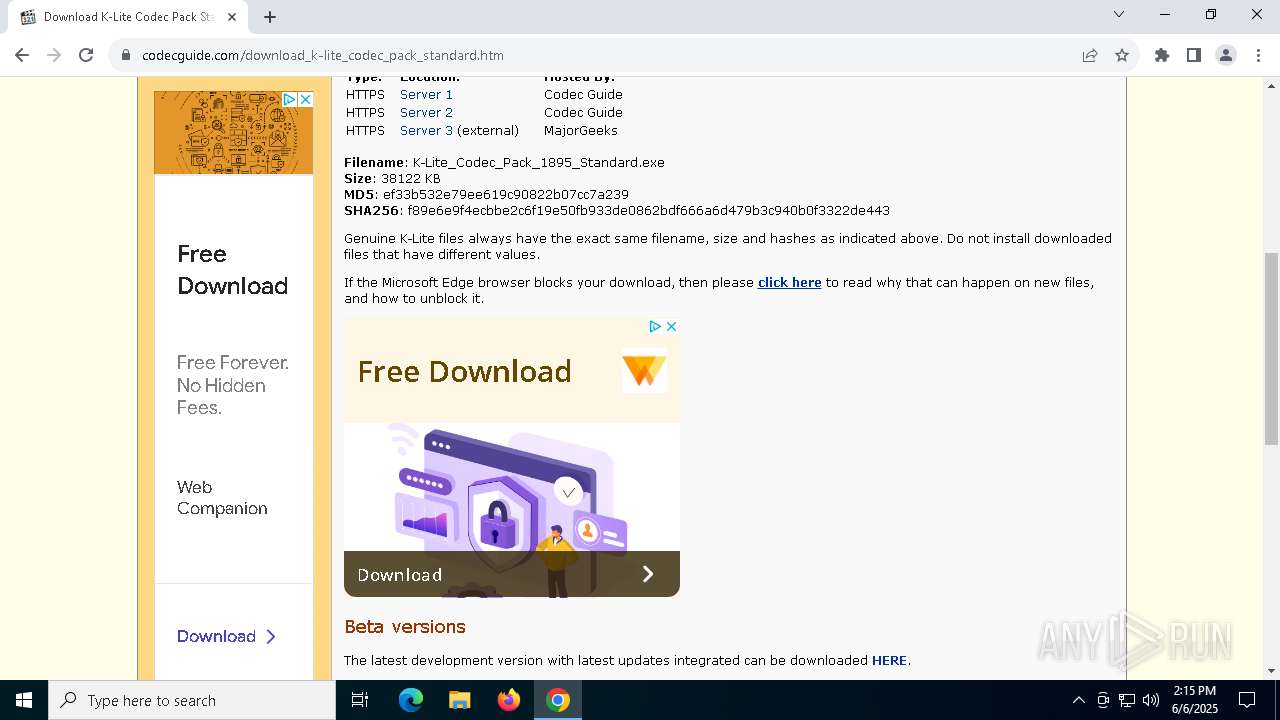Click the scrollbar down arrow
1280x720 pixels.
[1271, 671]
